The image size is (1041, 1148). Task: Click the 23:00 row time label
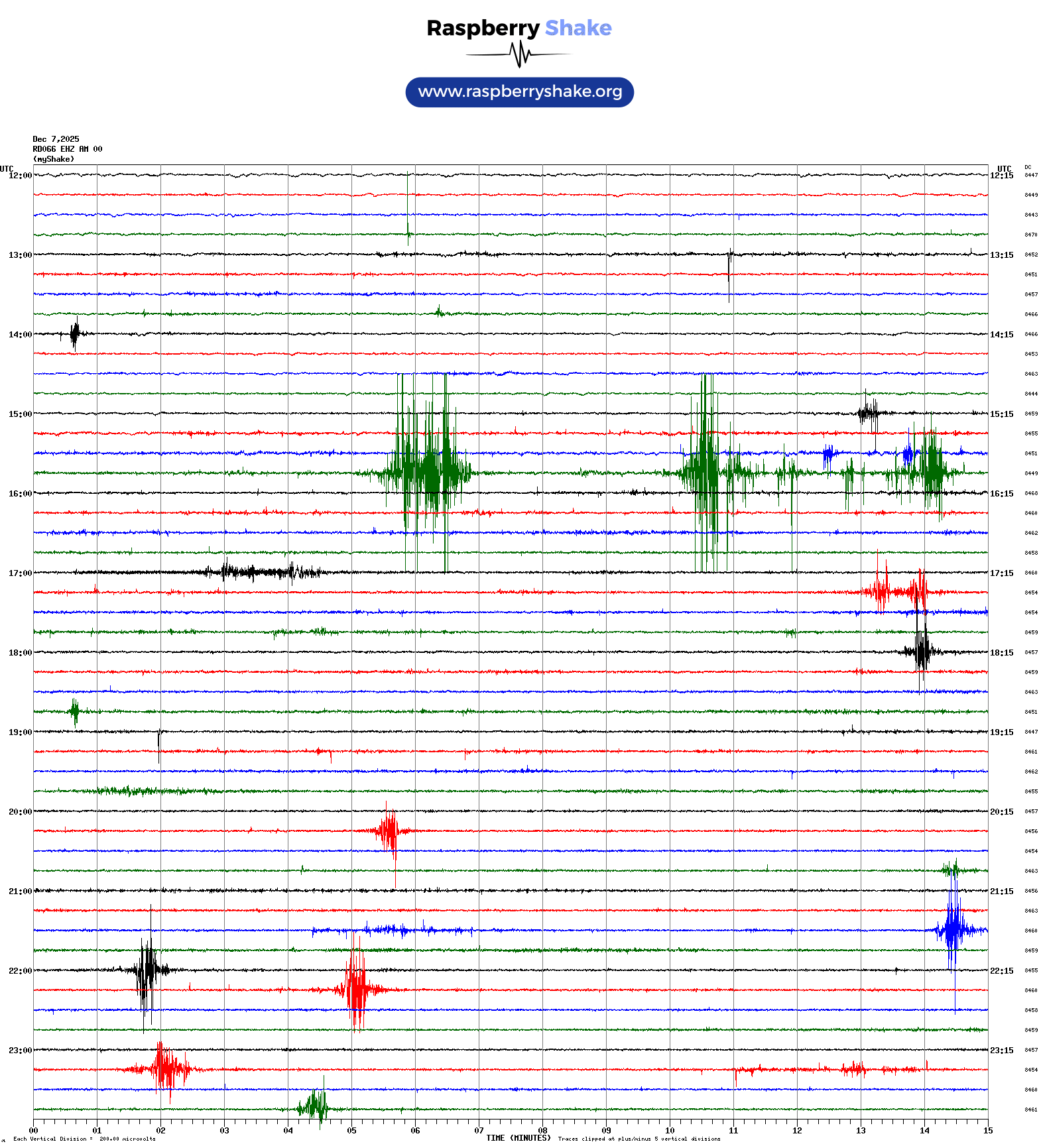[x=20, y=1051]
